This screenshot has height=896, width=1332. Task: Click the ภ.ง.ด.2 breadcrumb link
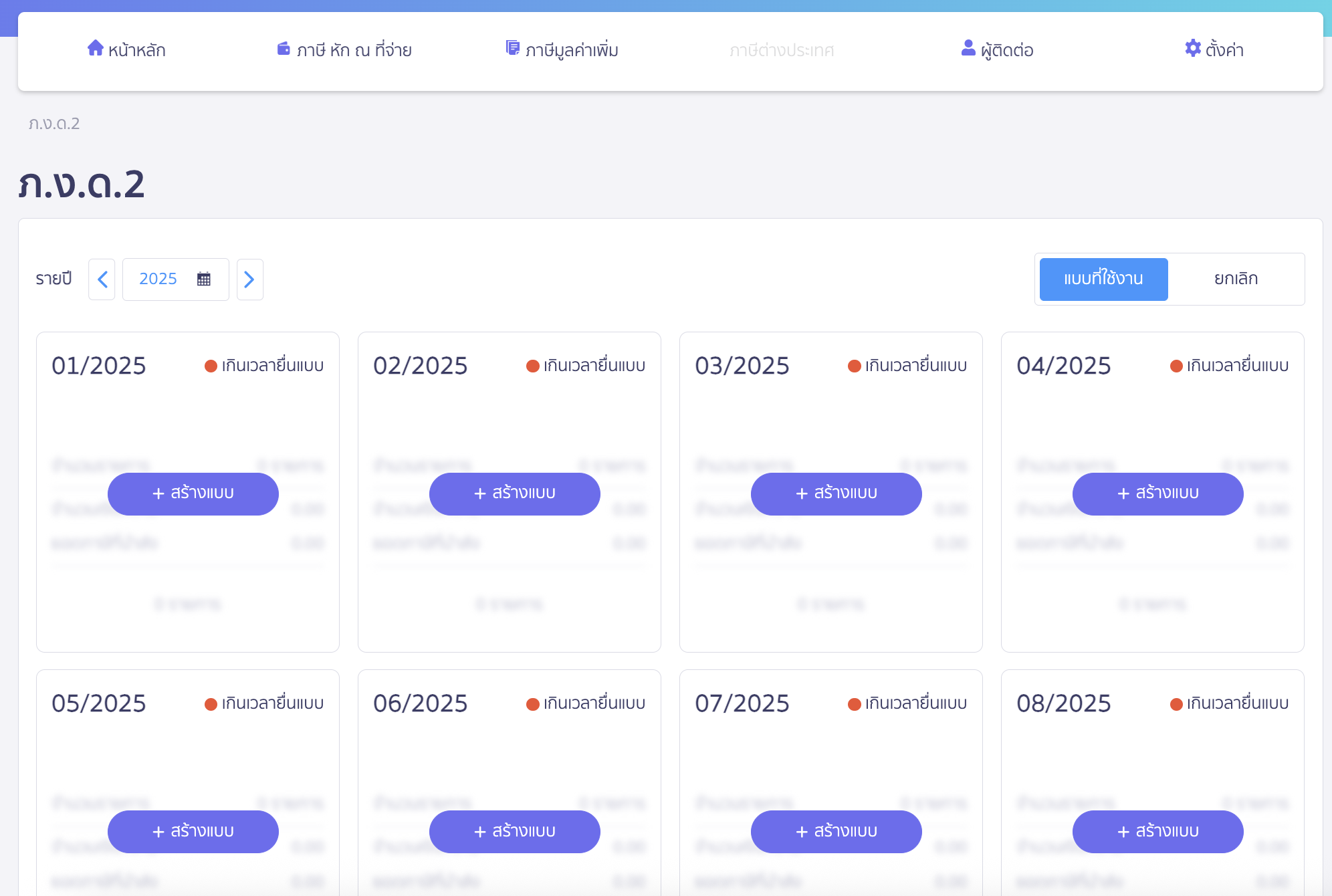54,124
